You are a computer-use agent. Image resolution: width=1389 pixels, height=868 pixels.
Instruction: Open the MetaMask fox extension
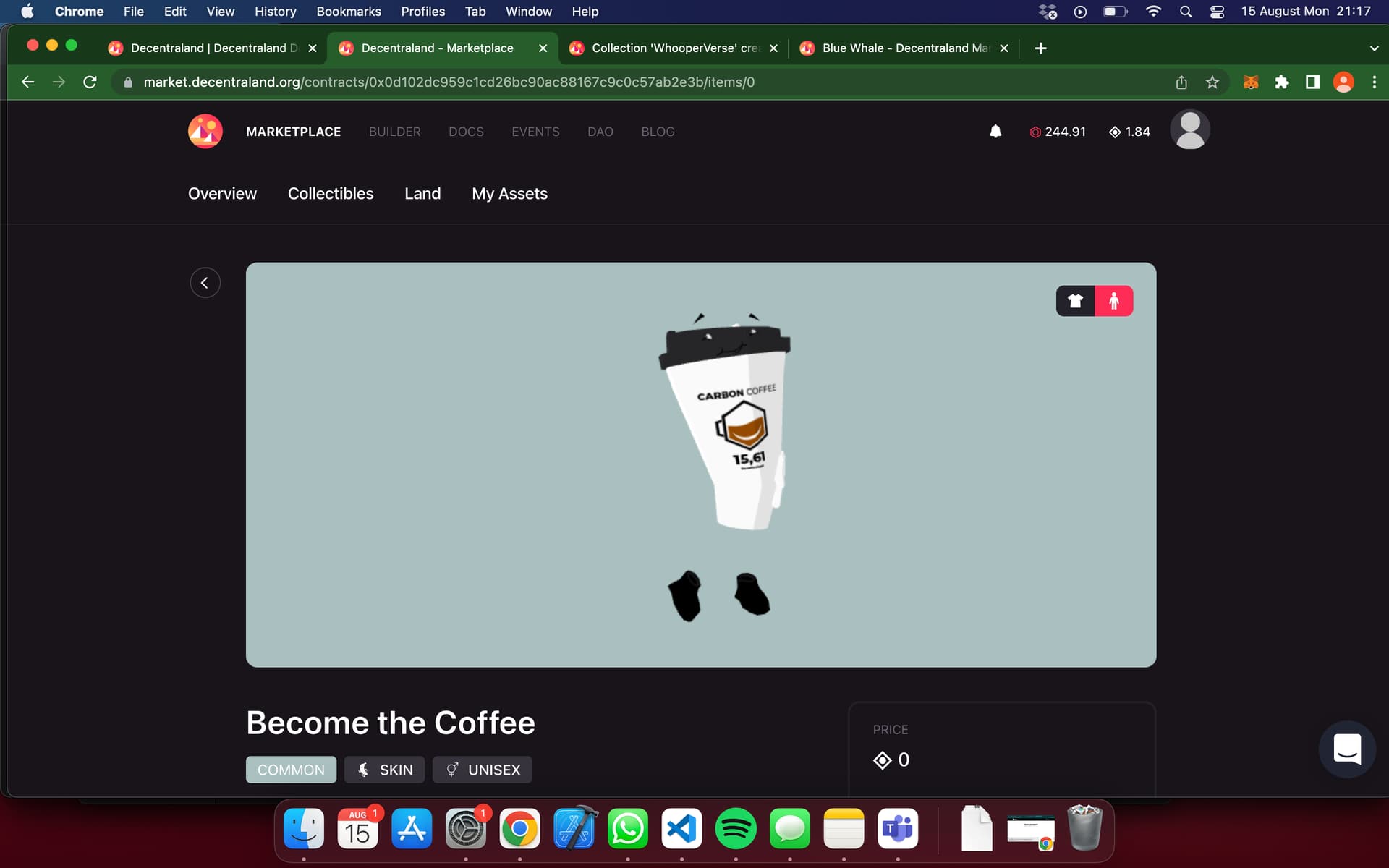coord(1251,82)
